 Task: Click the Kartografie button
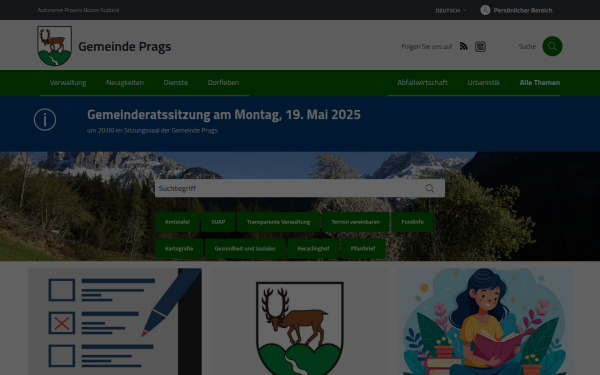(179, 249)
